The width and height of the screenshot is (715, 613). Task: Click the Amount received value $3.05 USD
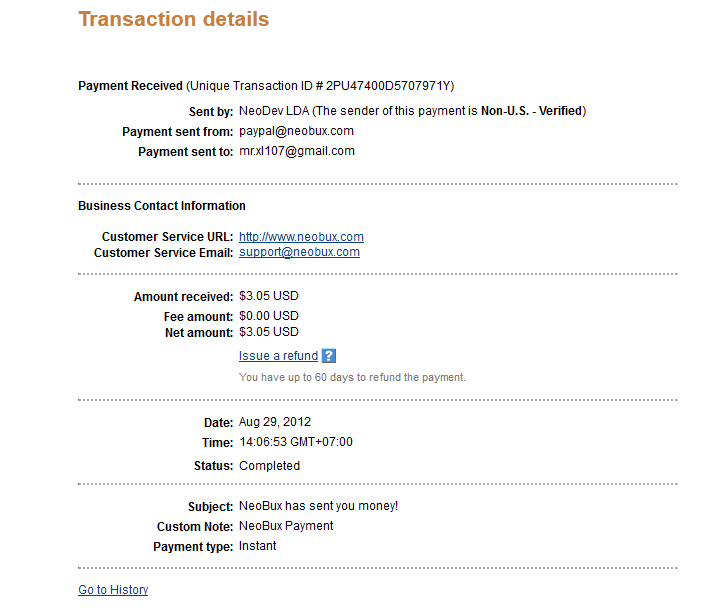(268, 296)
